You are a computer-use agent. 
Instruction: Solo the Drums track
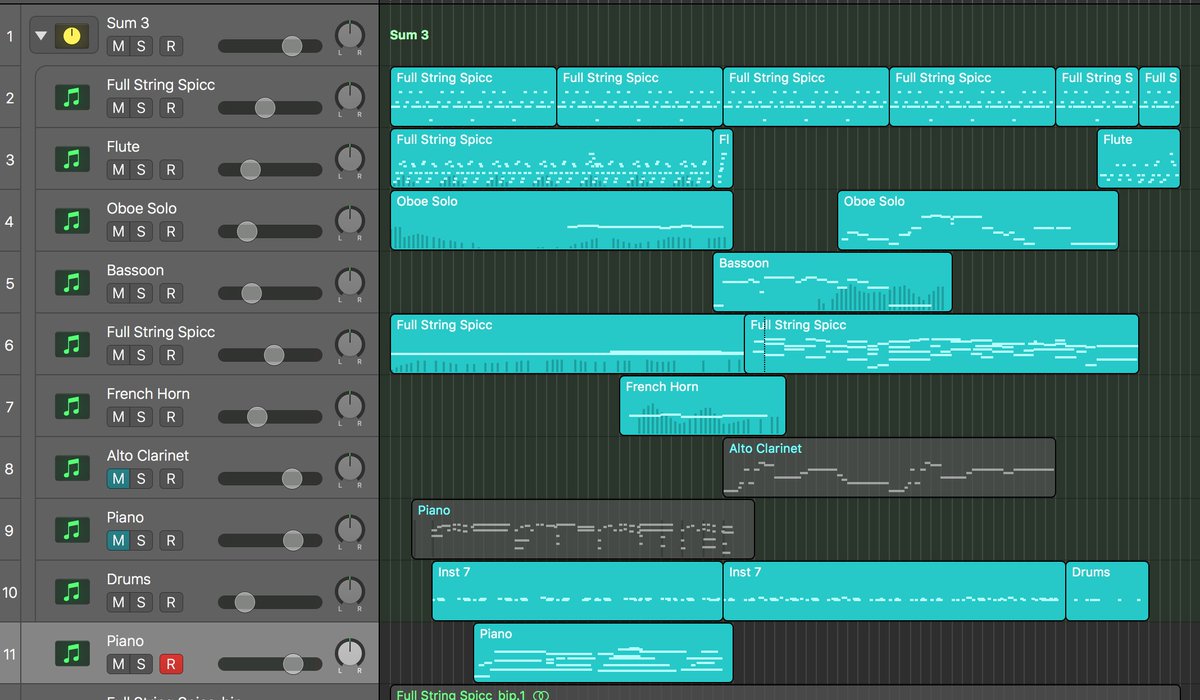point(141,603)
